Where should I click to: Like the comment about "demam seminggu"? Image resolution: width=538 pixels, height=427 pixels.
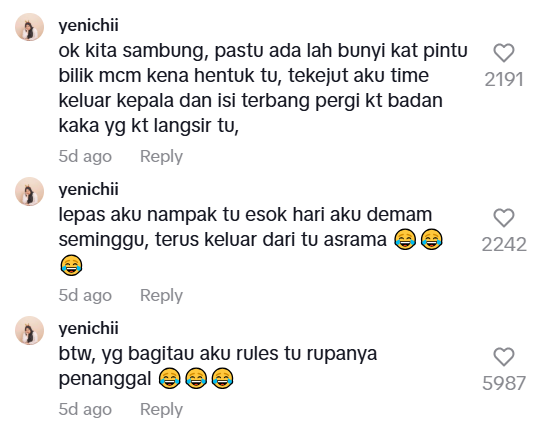click(504, 218)
